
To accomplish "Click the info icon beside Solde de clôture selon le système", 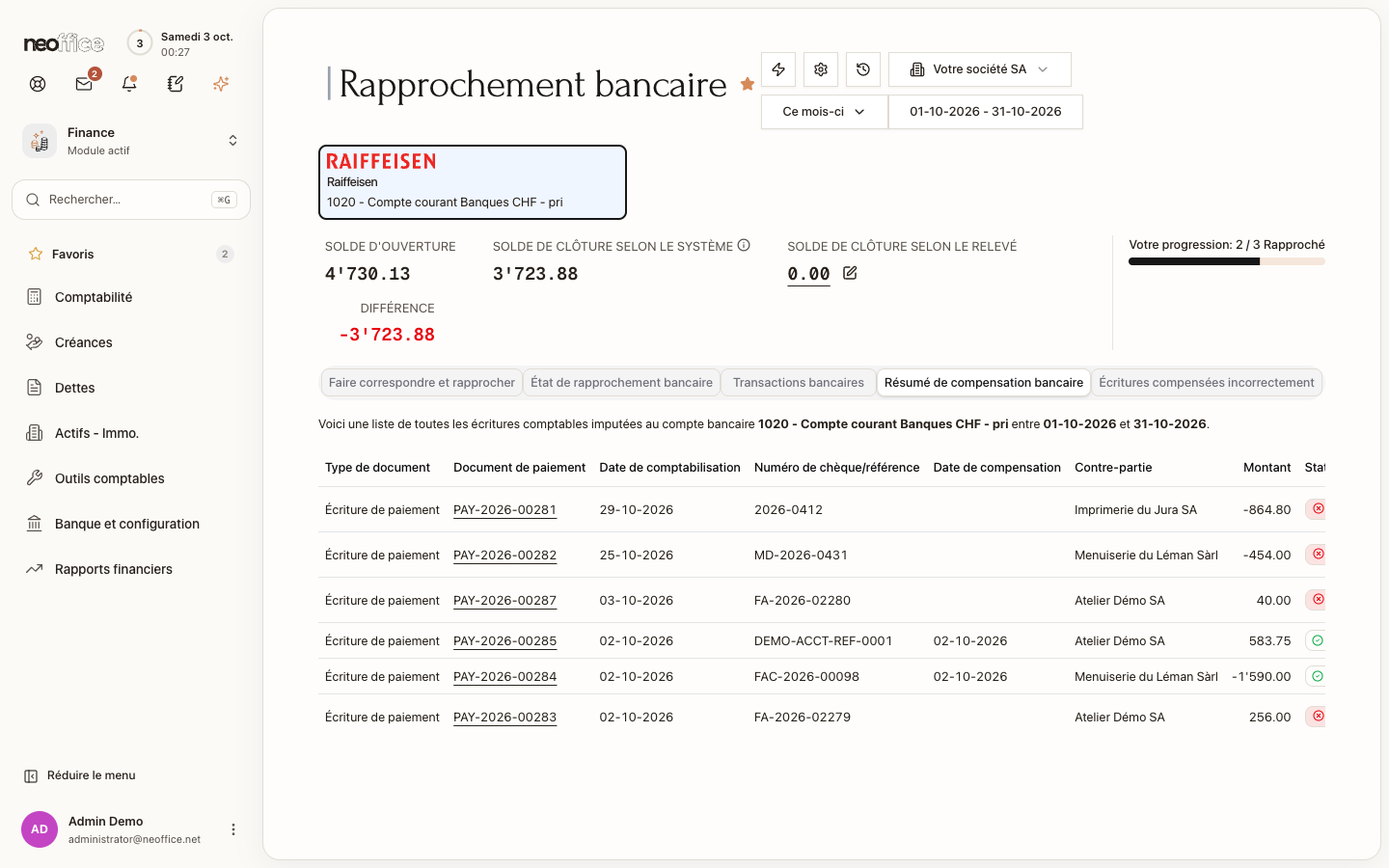I will [744, 245].
